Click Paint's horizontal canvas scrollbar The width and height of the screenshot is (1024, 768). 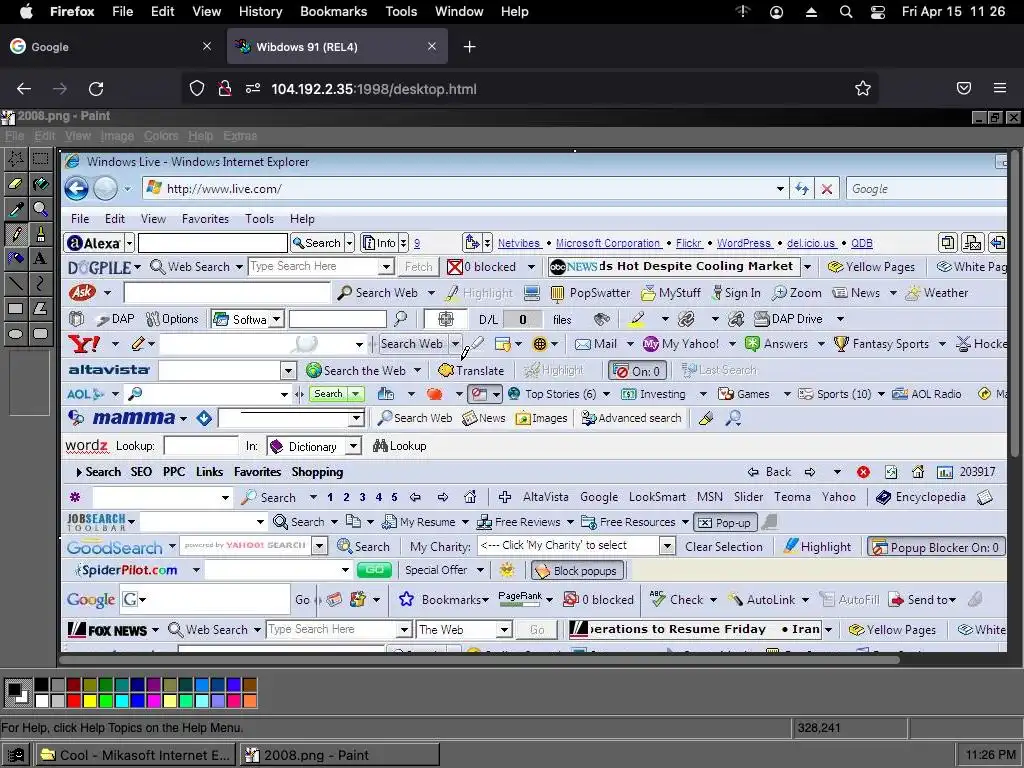coord(480,660)
